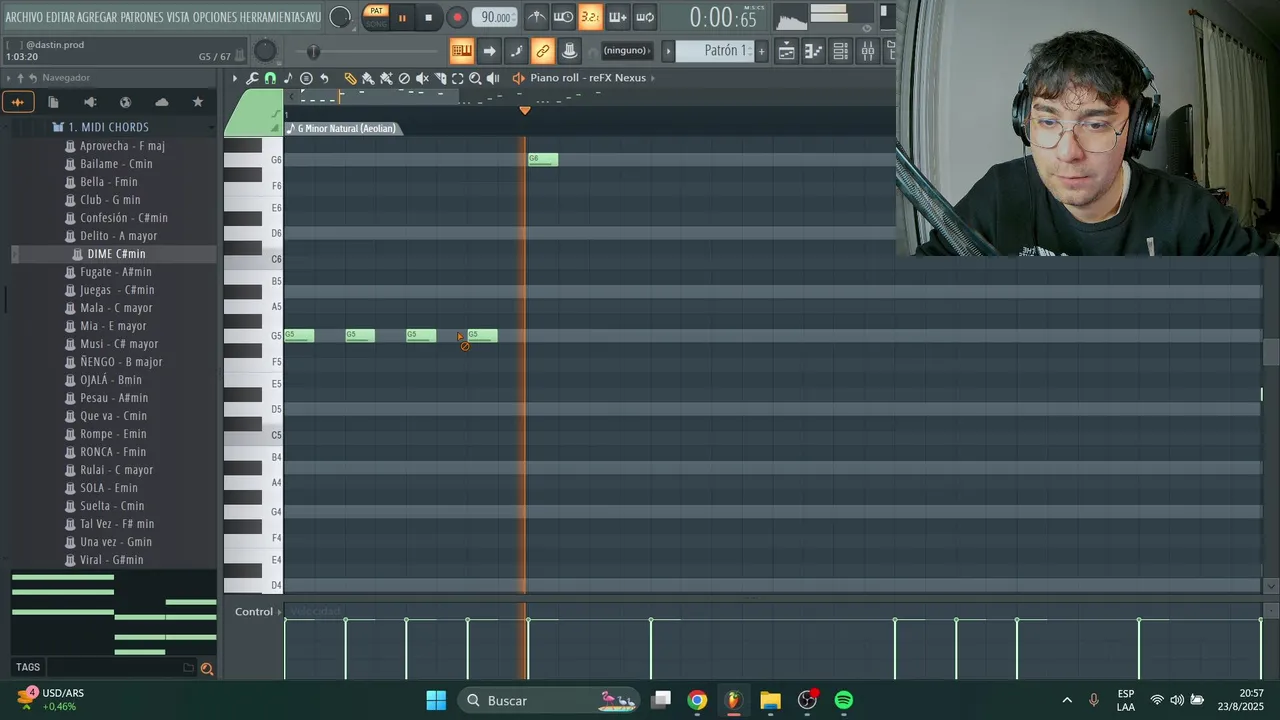Open the AGREGAR menu
The height and width of the screenshot is (720, 1280).
click(98, 17)
